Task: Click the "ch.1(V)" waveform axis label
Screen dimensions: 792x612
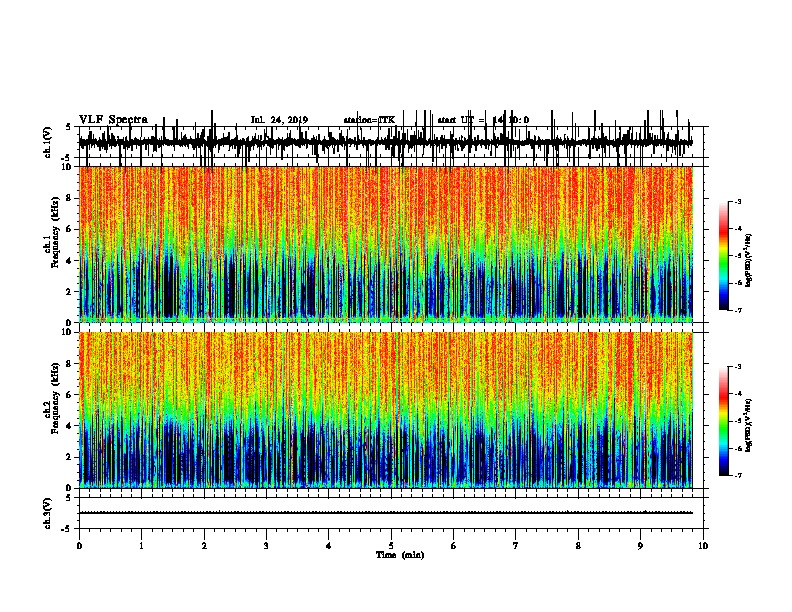Action: (x=48, y=142)
